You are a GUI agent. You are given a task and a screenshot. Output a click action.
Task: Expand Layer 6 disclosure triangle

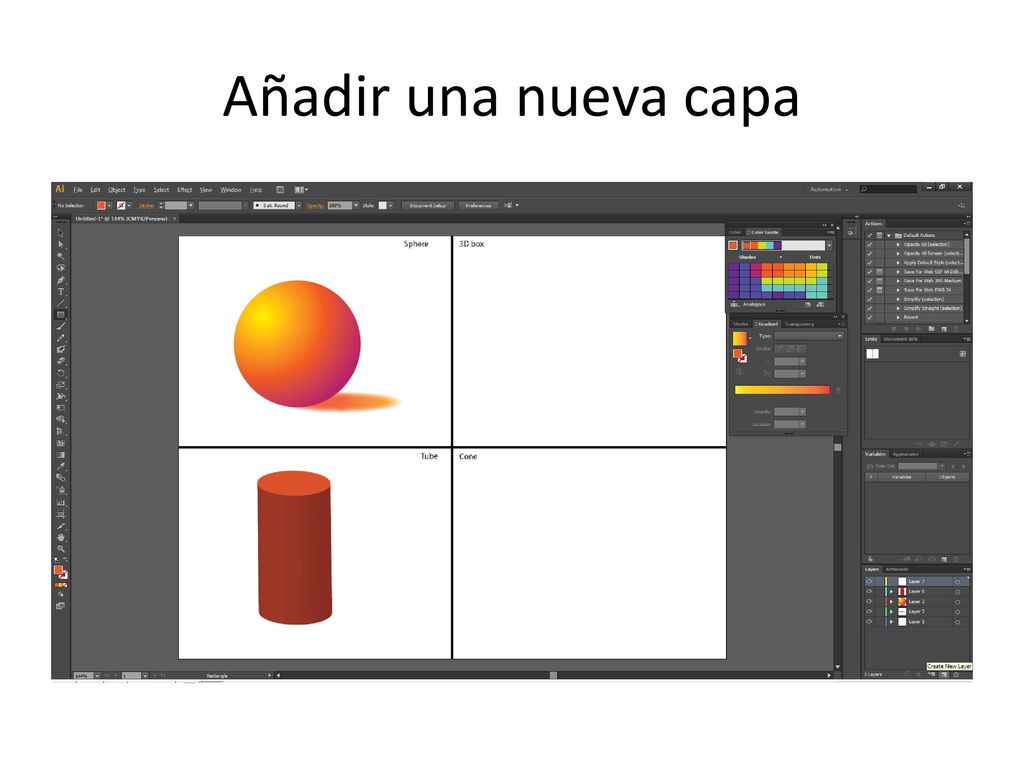coord(891,592)
